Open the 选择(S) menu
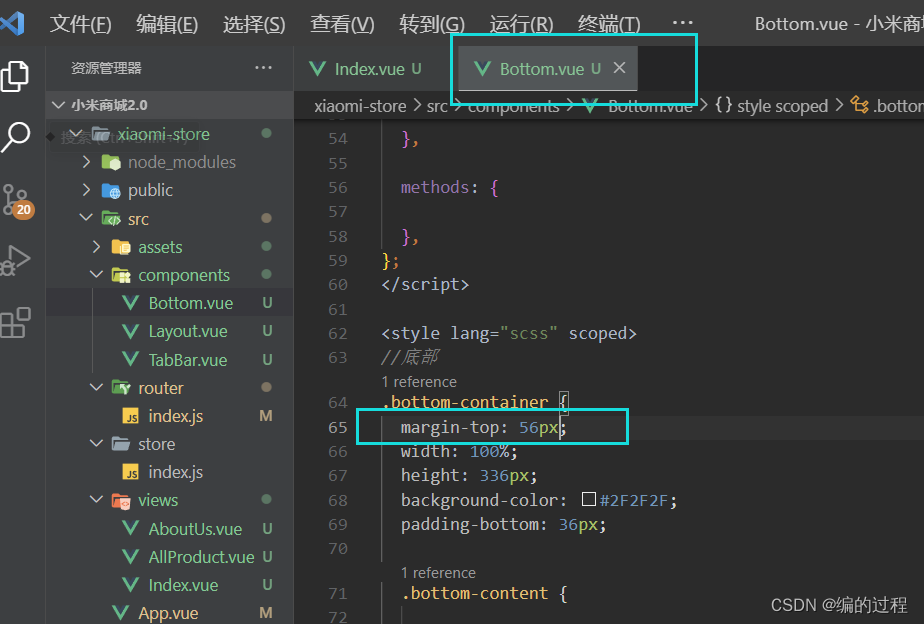Screen dimensions: 924x624 [x=254, y=24]
